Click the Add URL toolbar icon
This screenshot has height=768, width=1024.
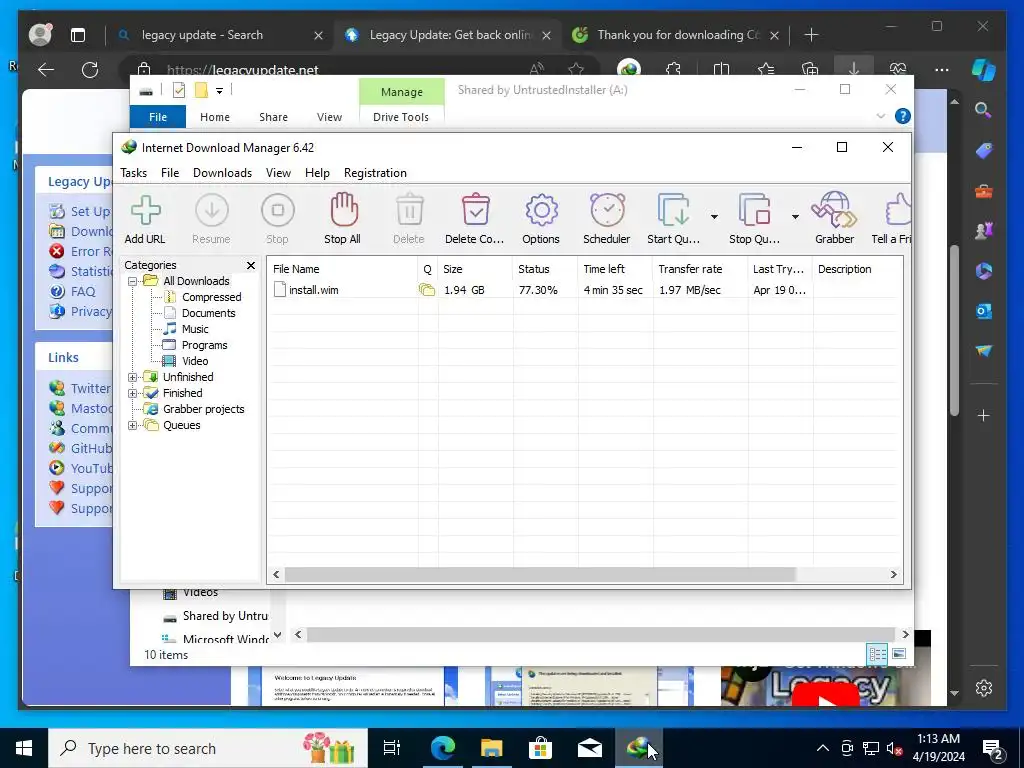tap(145, 210)
